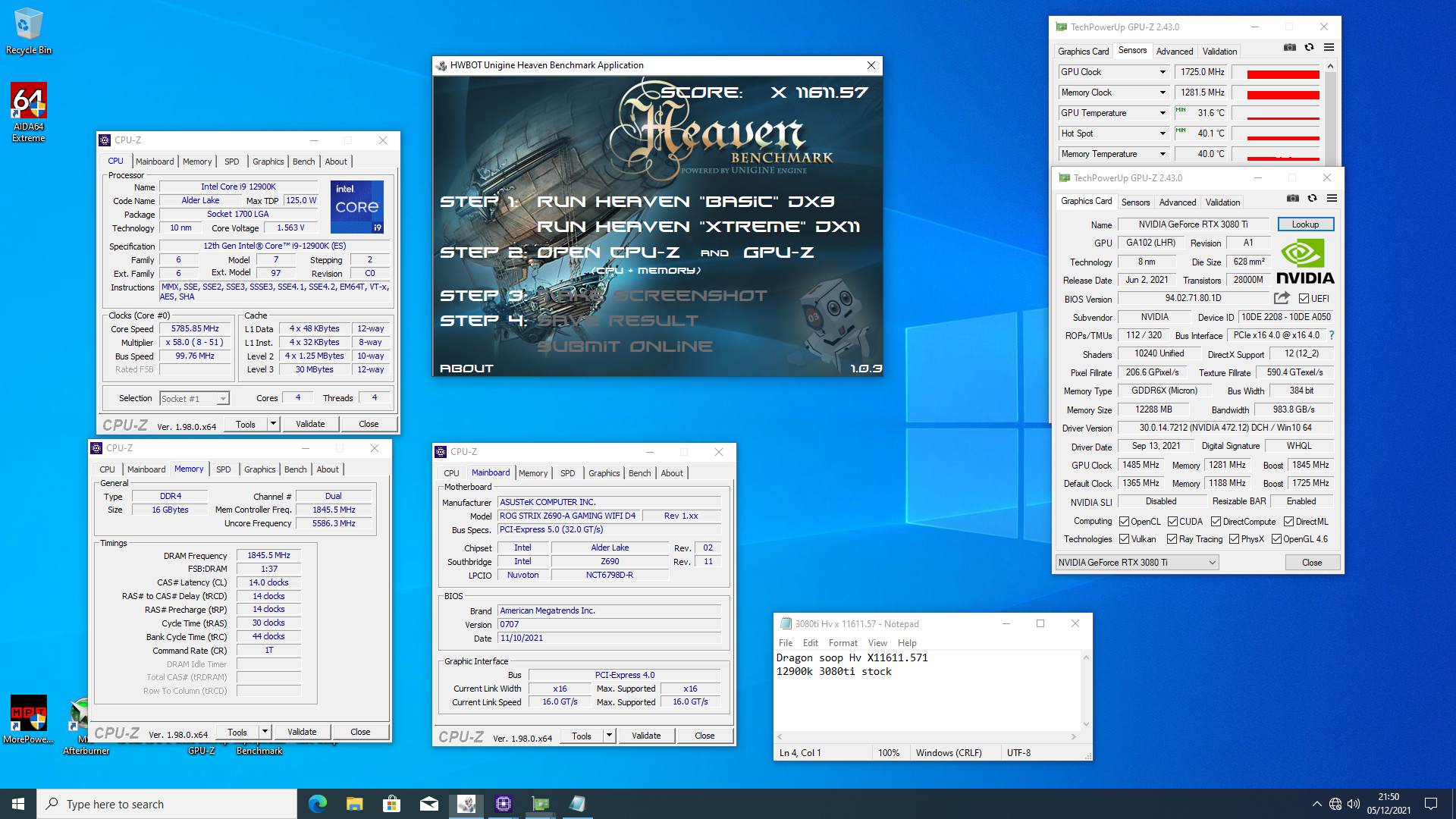Open the Windows Start menu

(18, 804)
